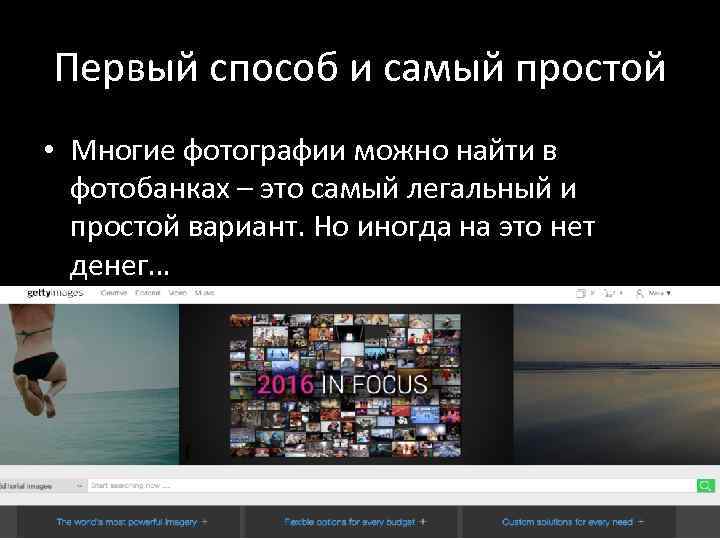Click the slide title Первый способ и самый простой
Screen dimensions: 720x540
point(360,68)
